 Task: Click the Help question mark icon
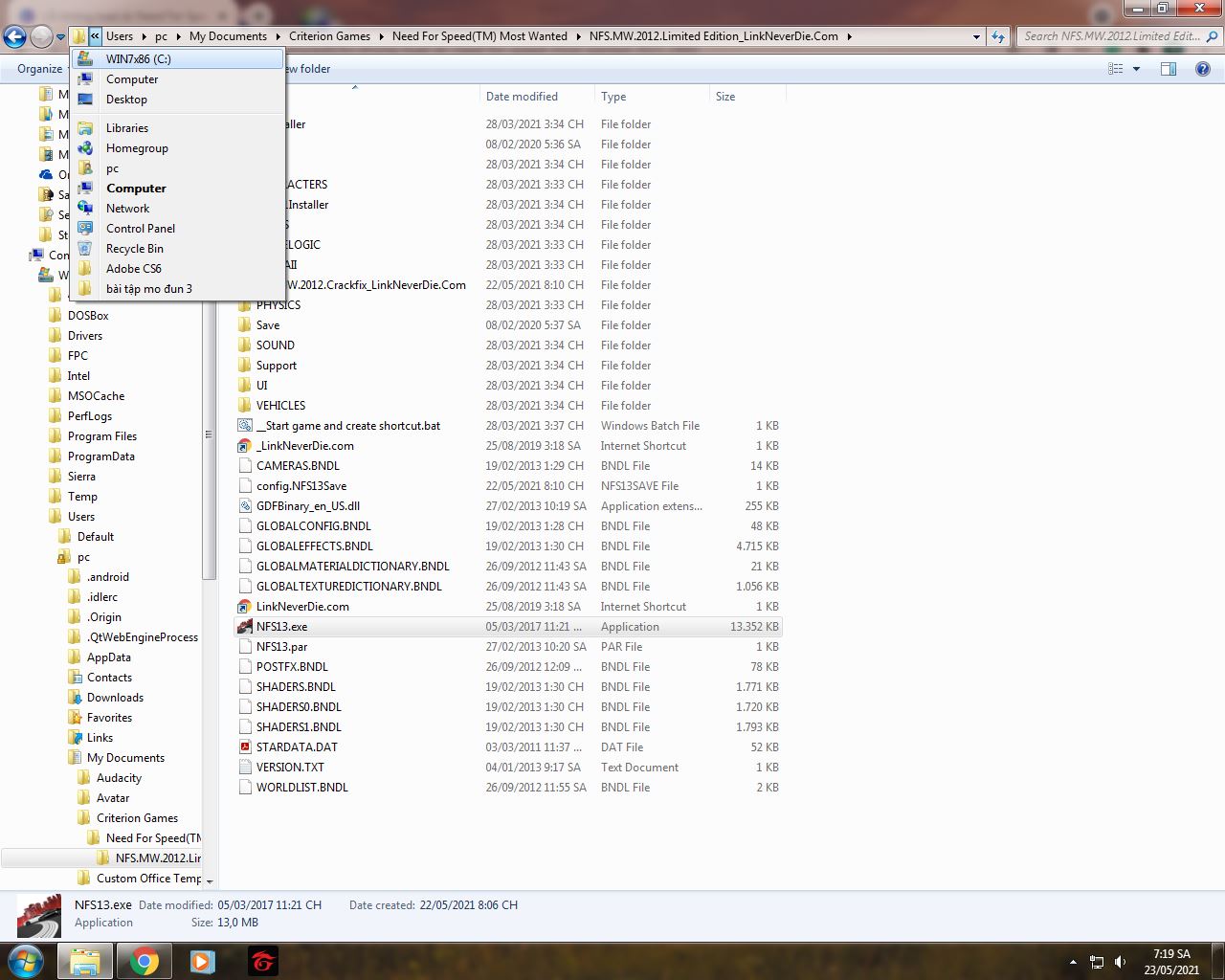1203,69
